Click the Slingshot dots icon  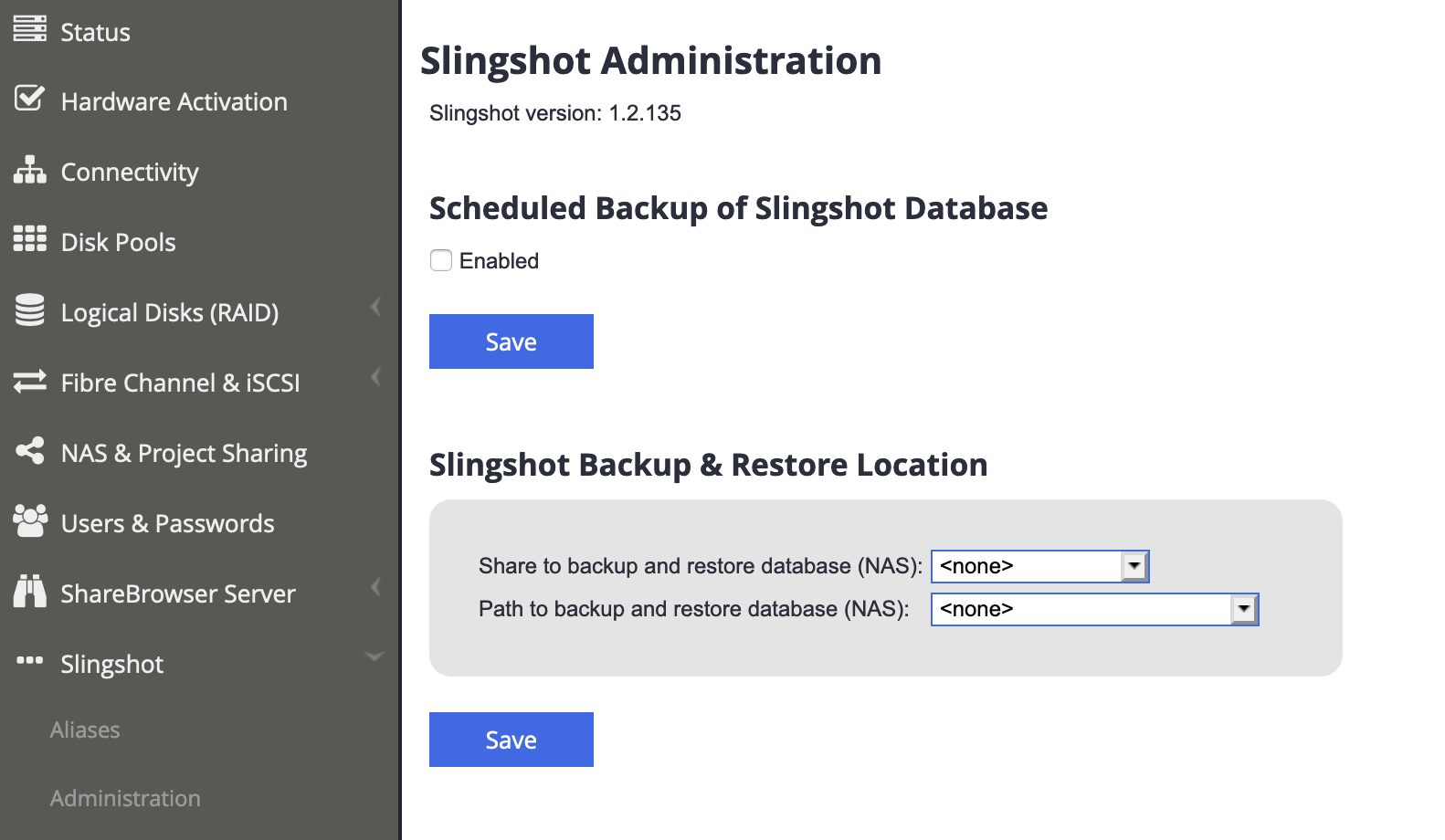point(29,659)
